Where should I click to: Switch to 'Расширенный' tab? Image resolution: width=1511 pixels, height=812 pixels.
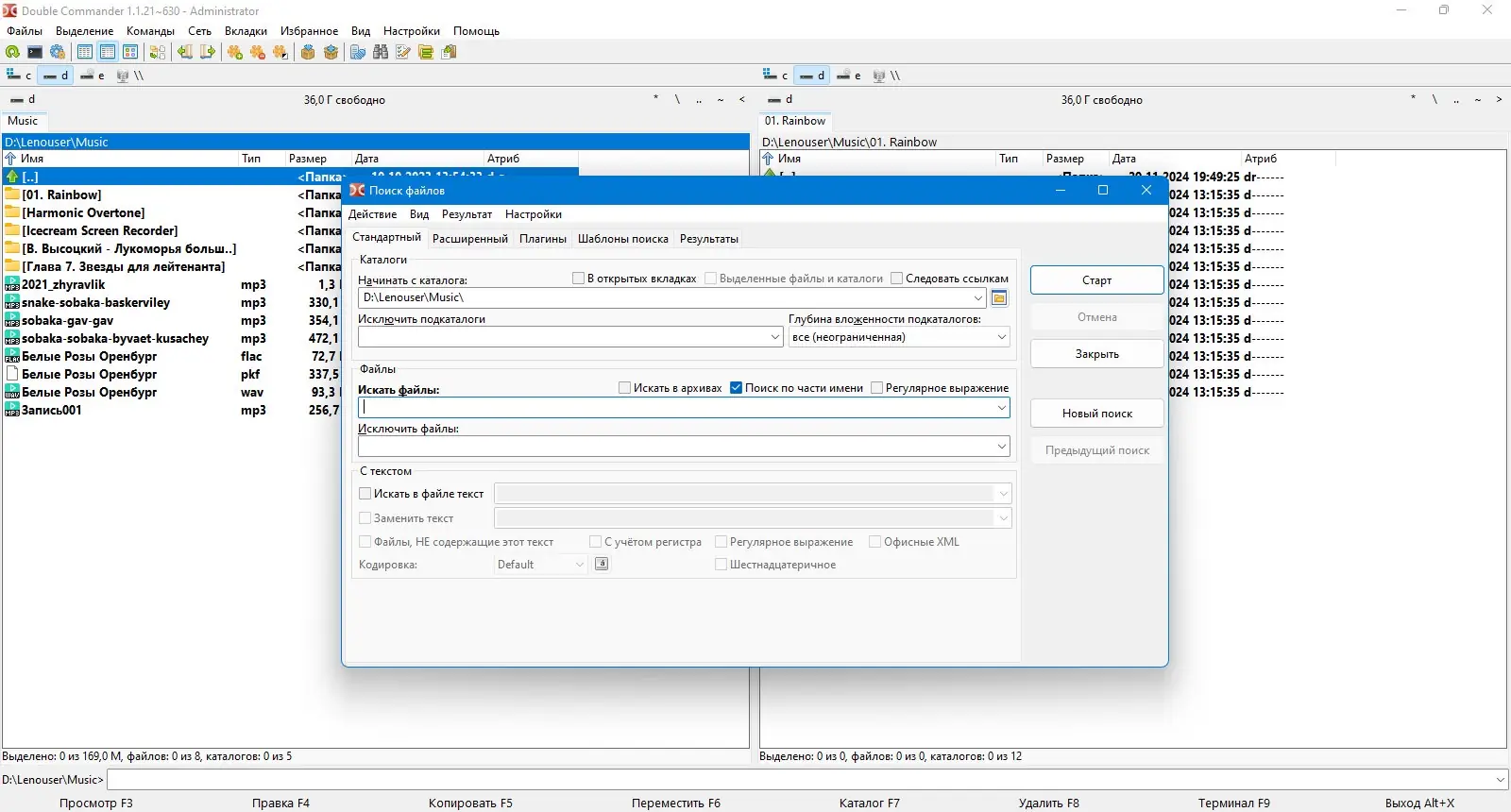click(x=469, y=239)
